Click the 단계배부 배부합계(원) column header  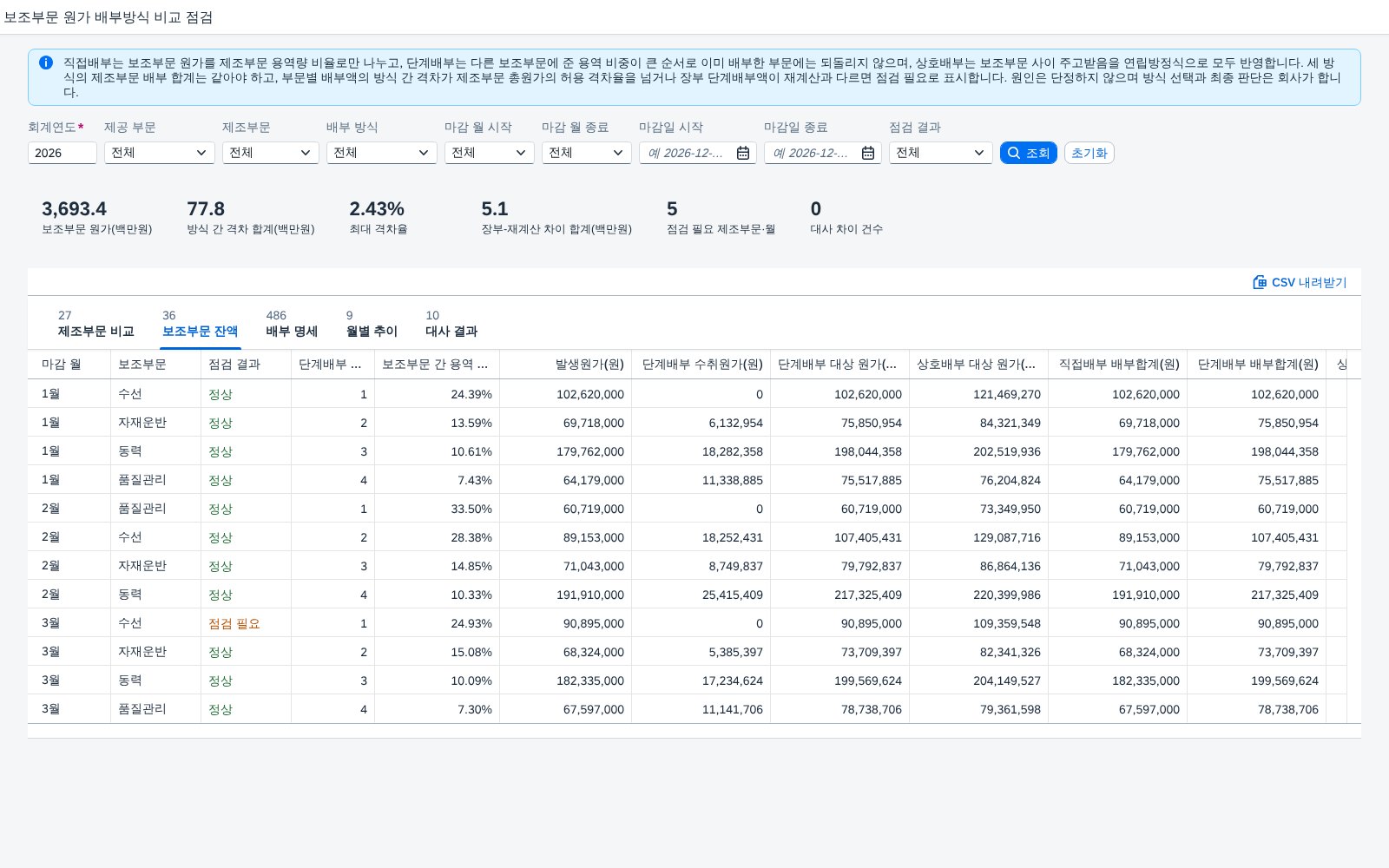[1257, 365]
